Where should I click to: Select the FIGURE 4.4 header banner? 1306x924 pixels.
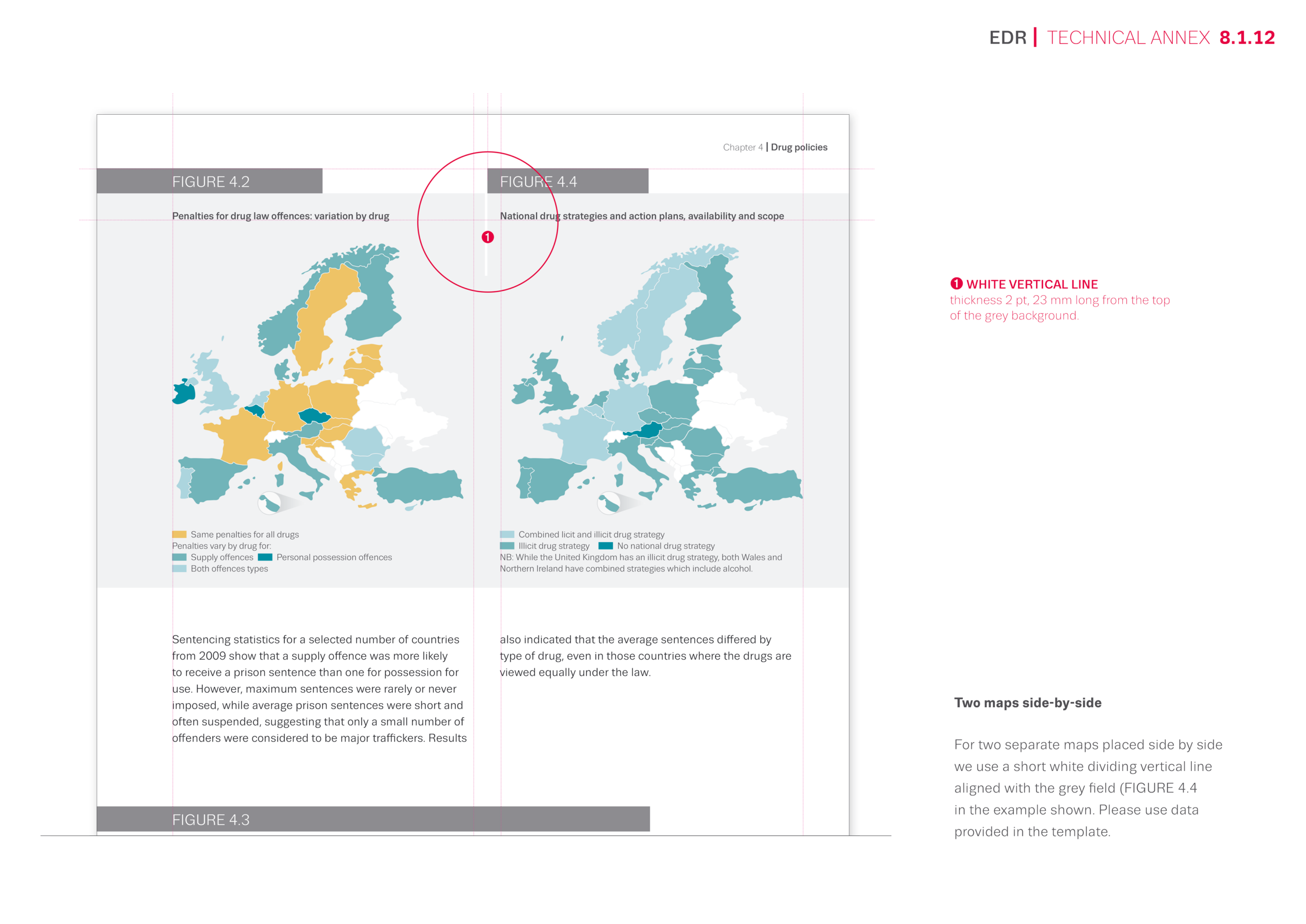pos(567,181)
